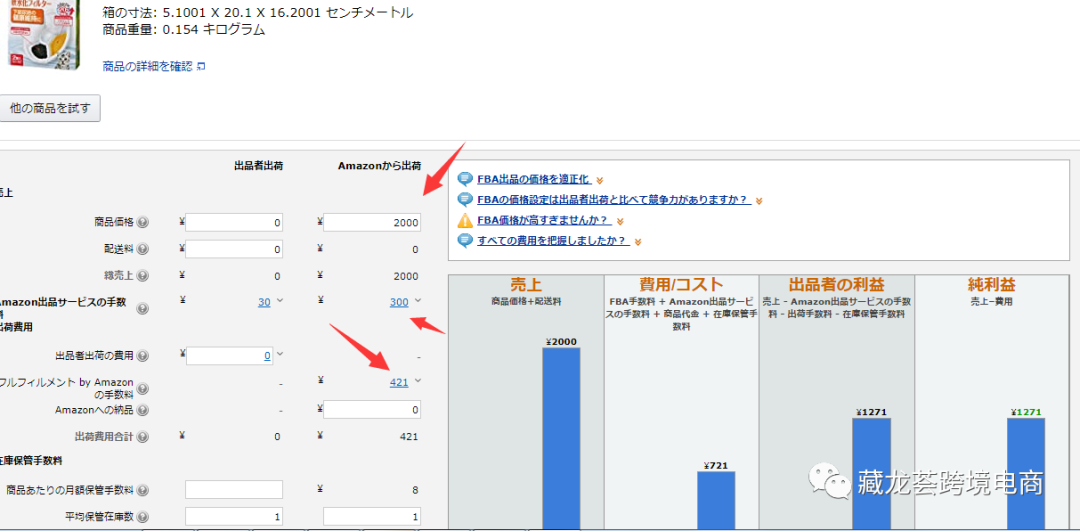This screenshot has width=1080, height=531.
Task: Open the FBA出品の価格を適正化 link
Action: [x=534, y=180]
